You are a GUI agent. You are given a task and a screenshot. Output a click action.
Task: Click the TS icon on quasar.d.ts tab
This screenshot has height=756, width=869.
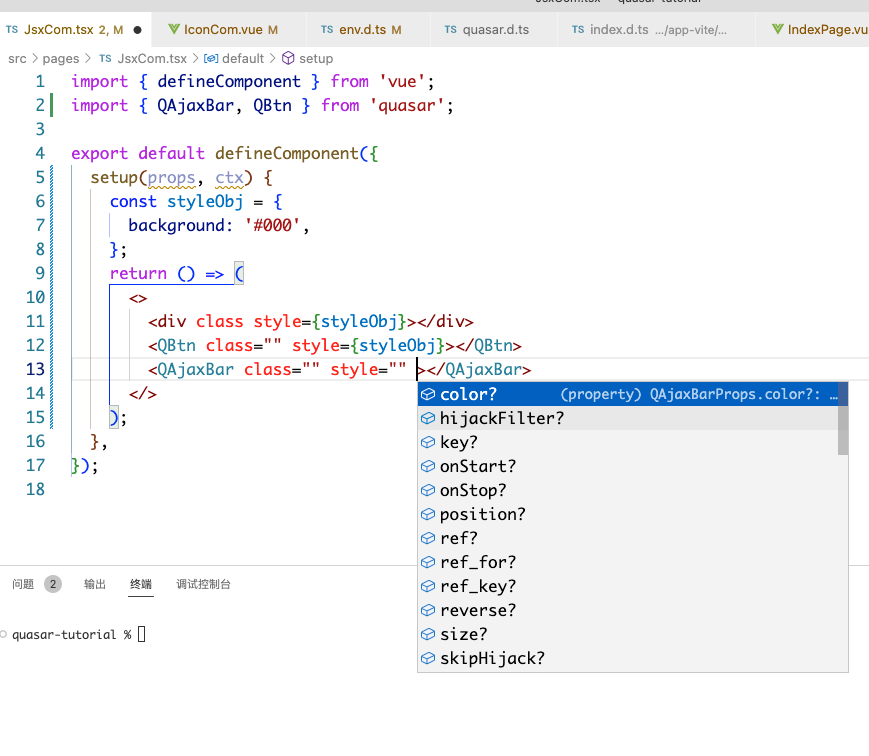pos(451,29)
